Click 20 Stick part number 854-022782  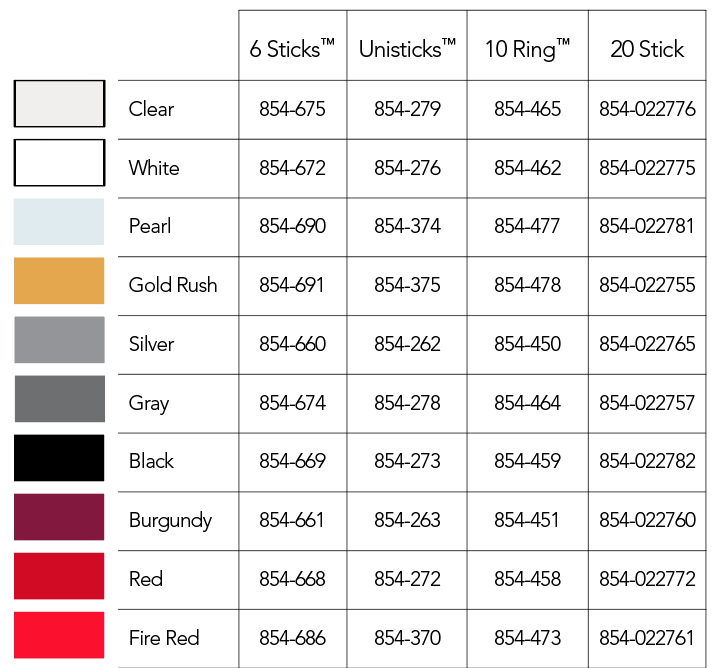click(647, 461)
